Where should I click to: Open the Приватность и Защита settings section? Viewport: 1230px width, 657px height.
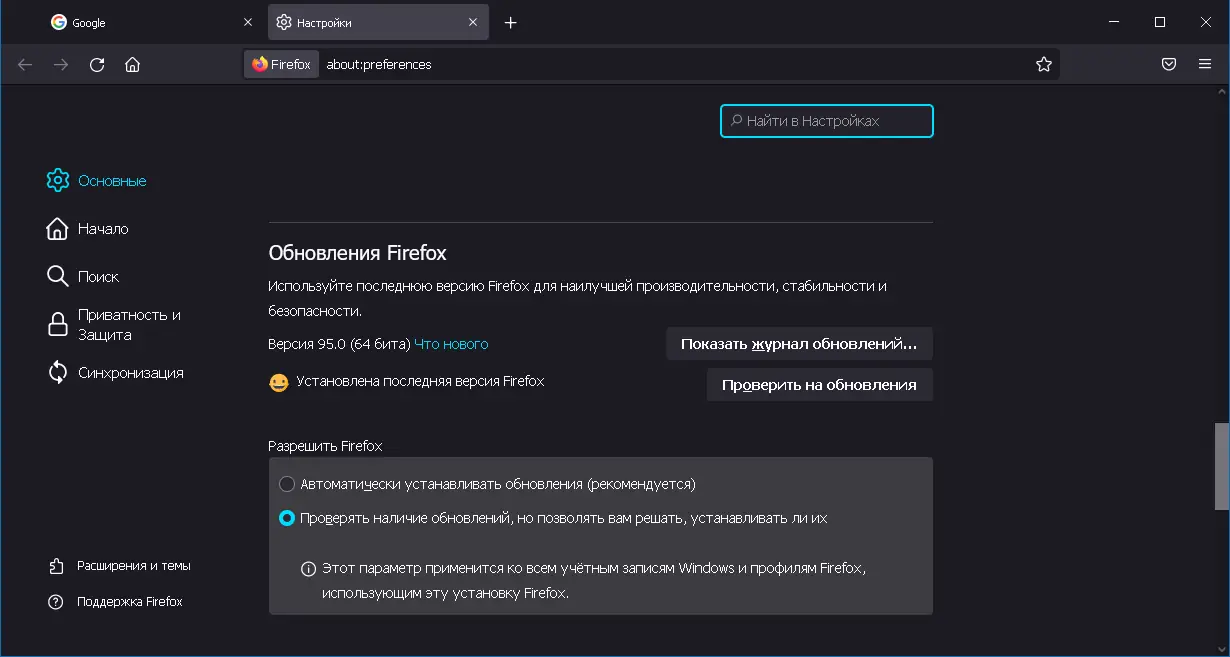(129, 325)
